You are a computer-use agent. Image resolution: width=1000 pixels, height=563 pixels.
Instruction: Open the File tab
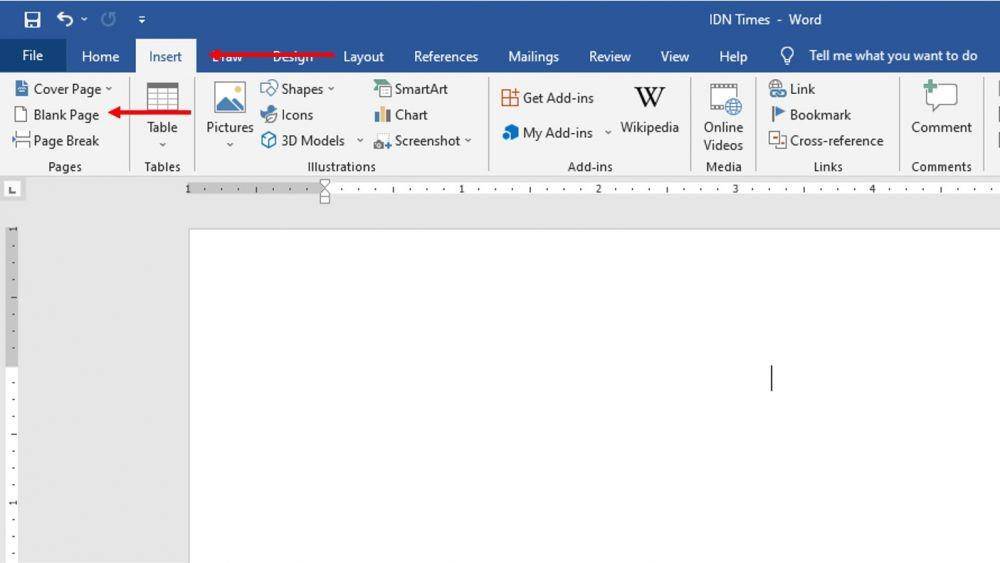(33, 55)
